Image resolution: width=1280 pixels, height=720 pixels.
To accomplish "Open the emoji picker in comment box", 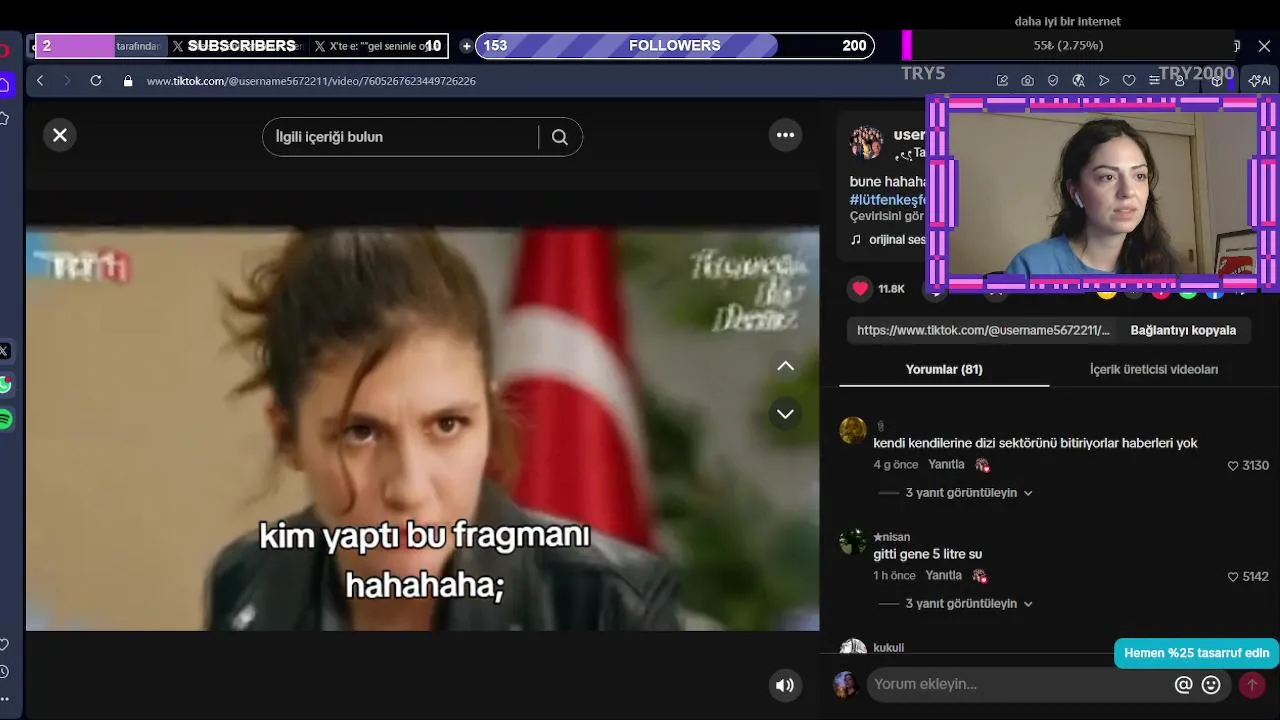I will pos(1211,685).
